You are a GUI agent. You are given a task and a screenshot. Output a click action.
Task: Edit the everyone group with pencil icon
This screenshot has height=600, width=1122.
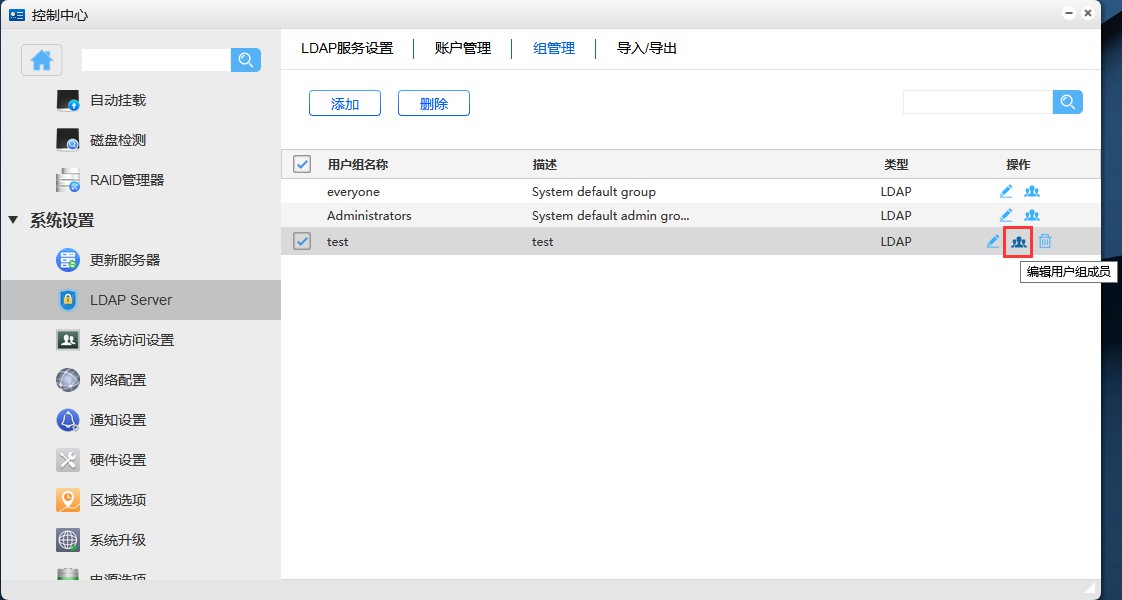(x=1006, y=191)
